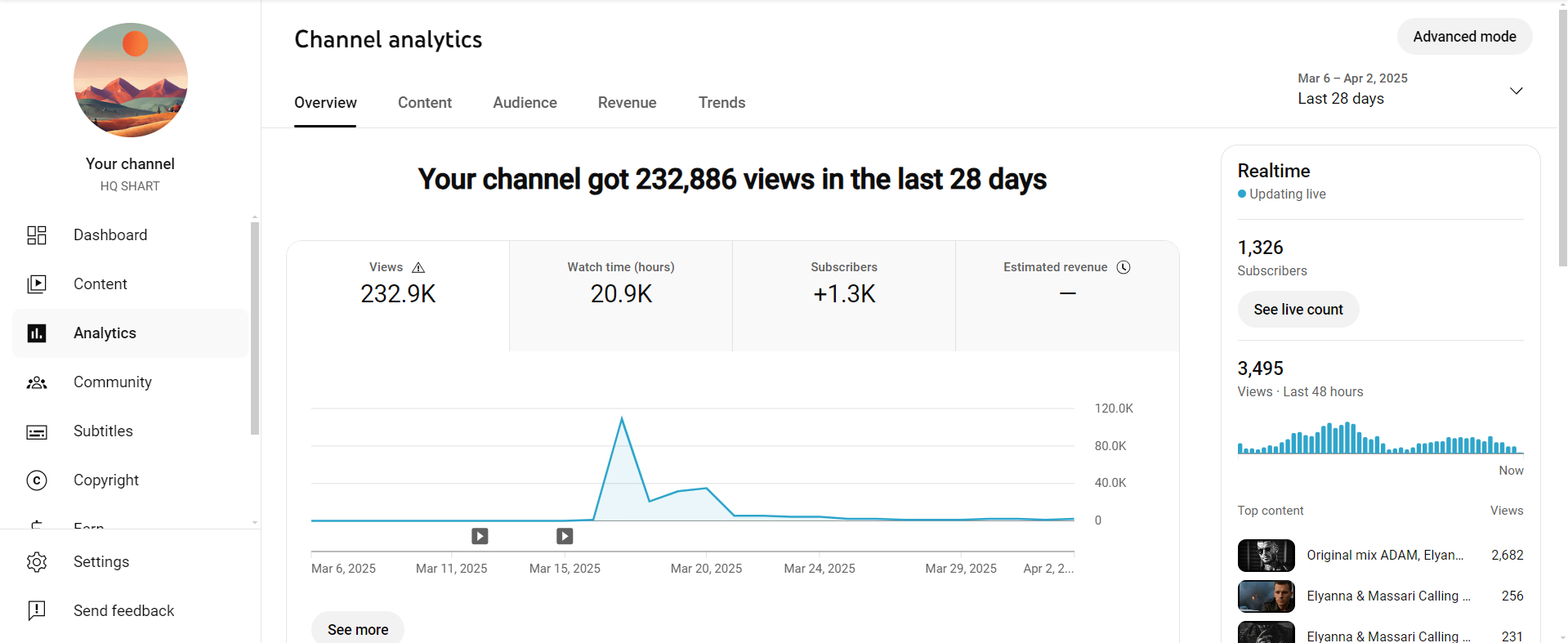
Task: Expand the Last 28 days date dropdown
Action: coord(1516,91)
